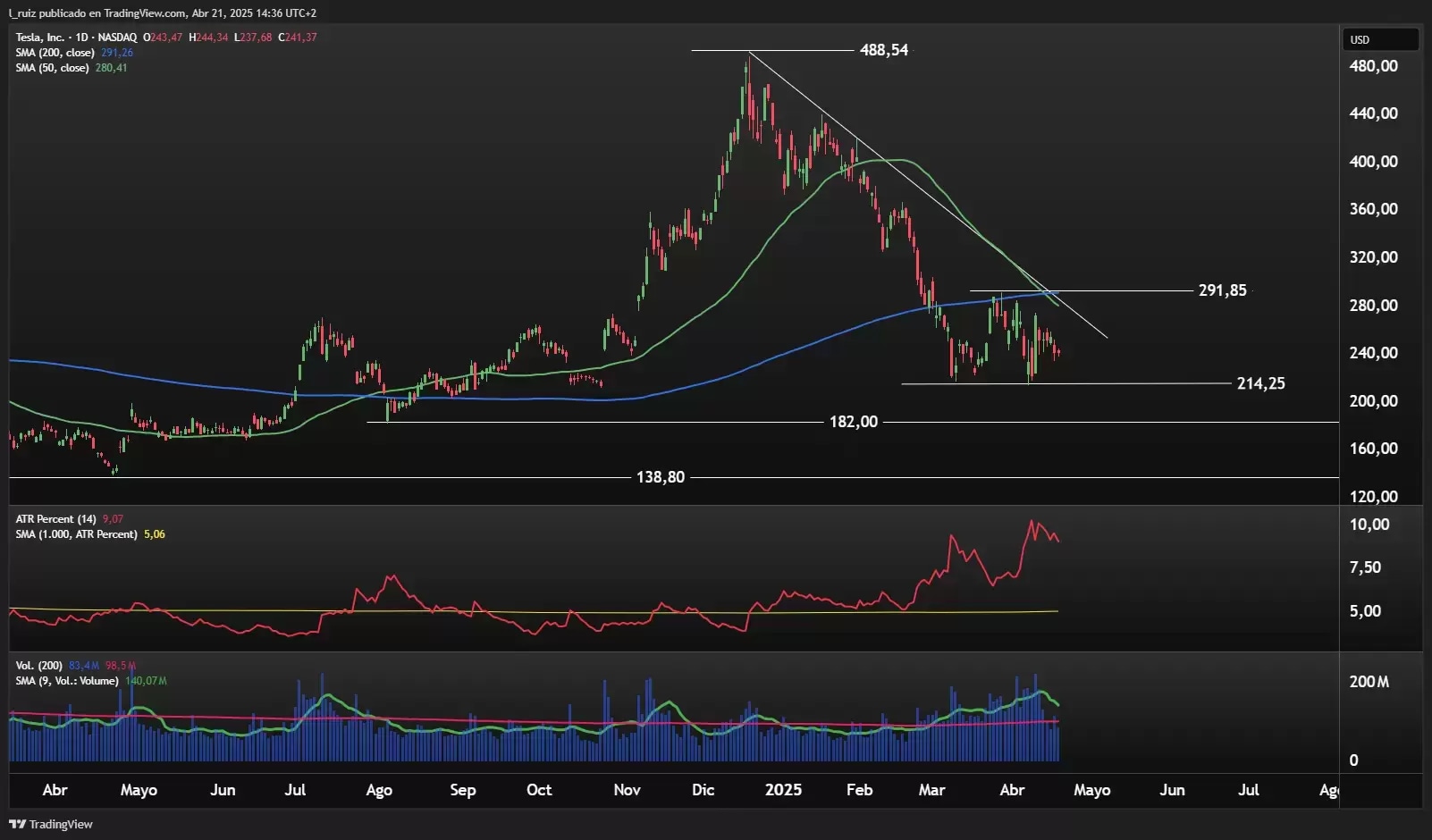
Task: Click the Dic label on time axis
Action: coord(703,790)
